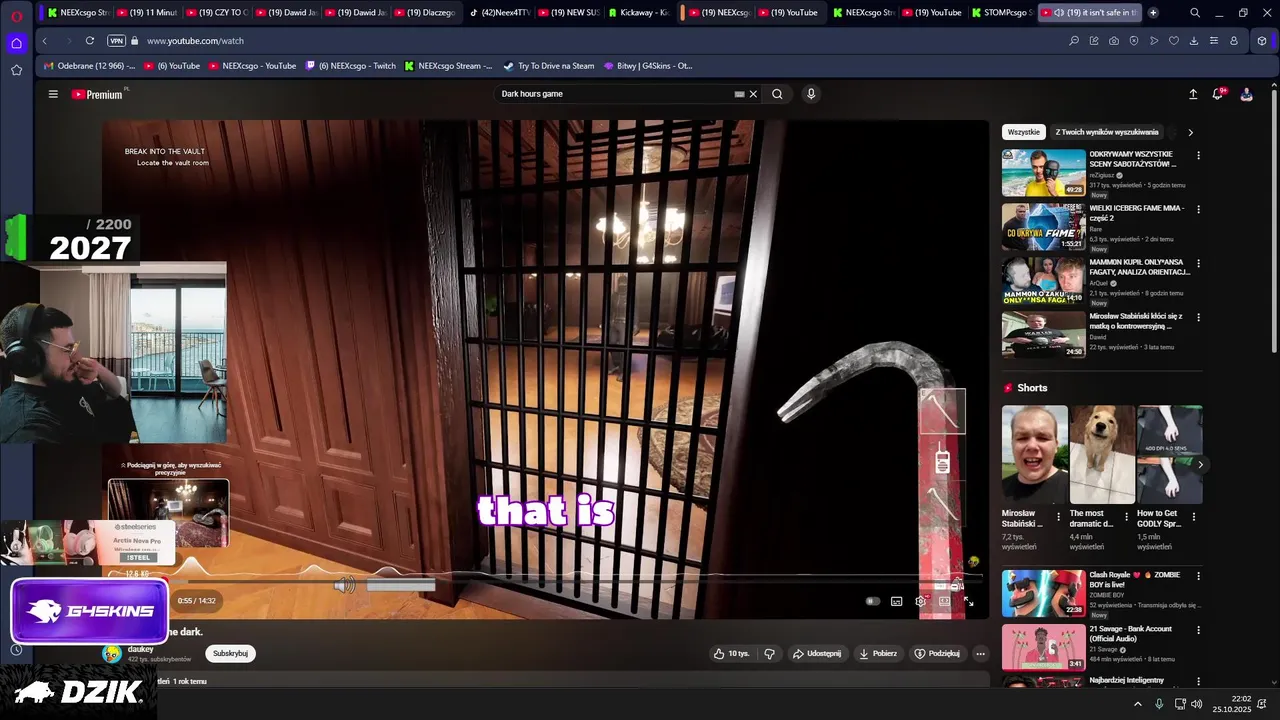Switch to the (19) NEW SUS tab
The width and height of the screenshot is (1280, 720).
569,13
